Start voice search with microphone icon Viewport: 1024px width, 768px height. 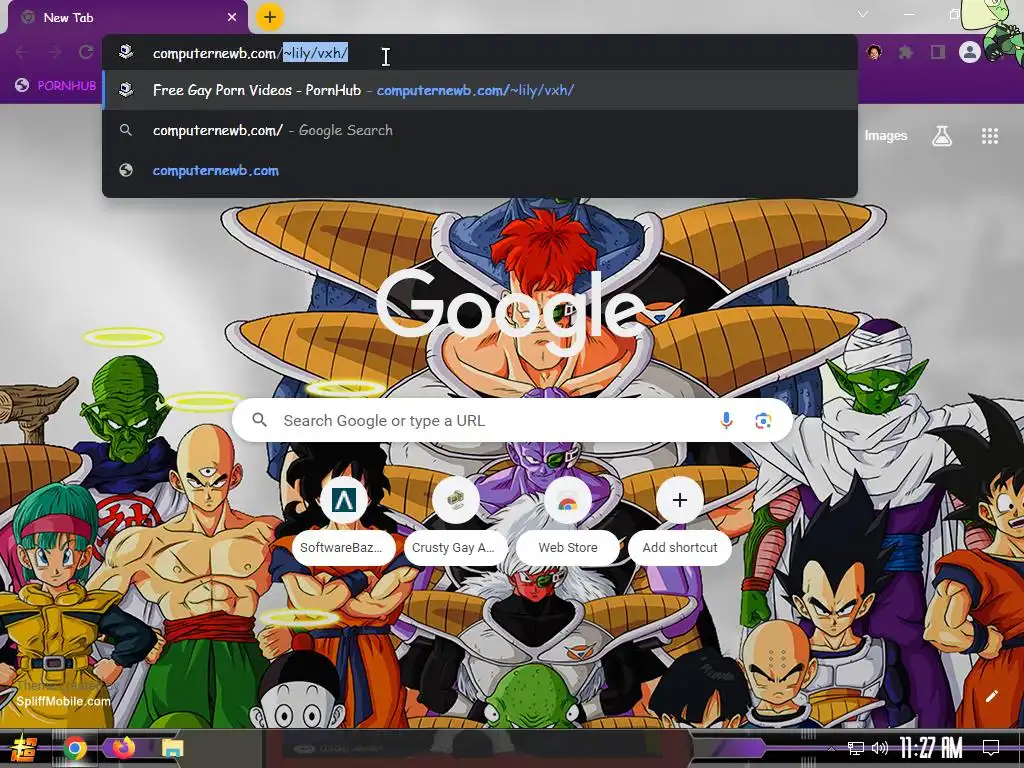[x=726, y=421]
